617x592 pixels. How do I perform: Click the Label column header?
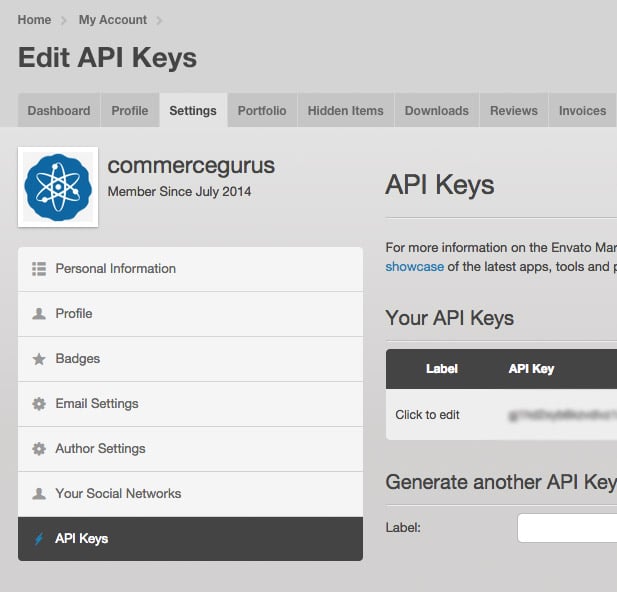[x=442, y=369]
